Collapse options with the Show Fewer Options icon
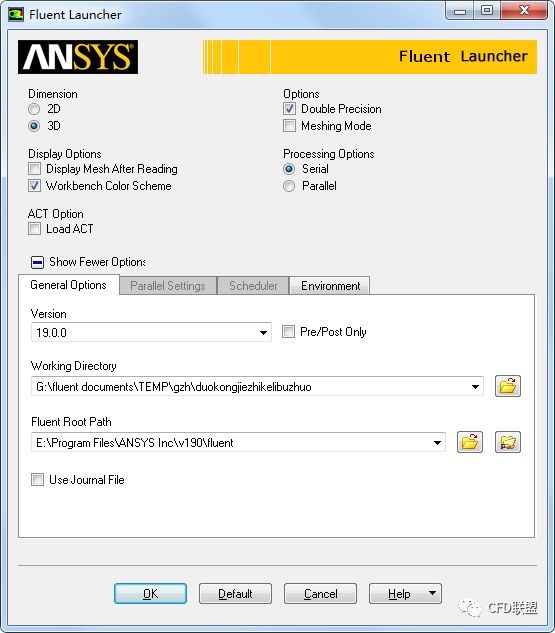The height and width of the screenshot is (633, 555). 37,262
